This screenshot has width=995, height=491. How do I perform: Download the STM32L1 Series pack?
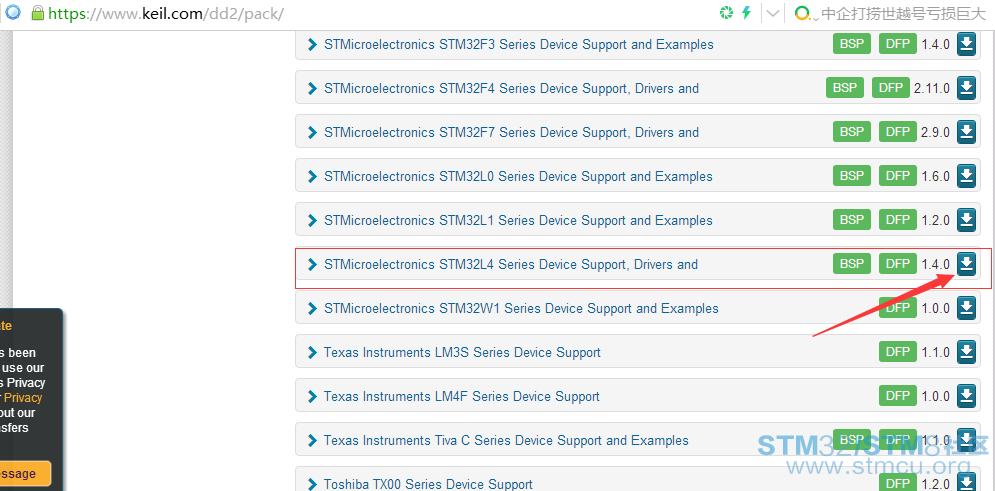coord(966,220)
